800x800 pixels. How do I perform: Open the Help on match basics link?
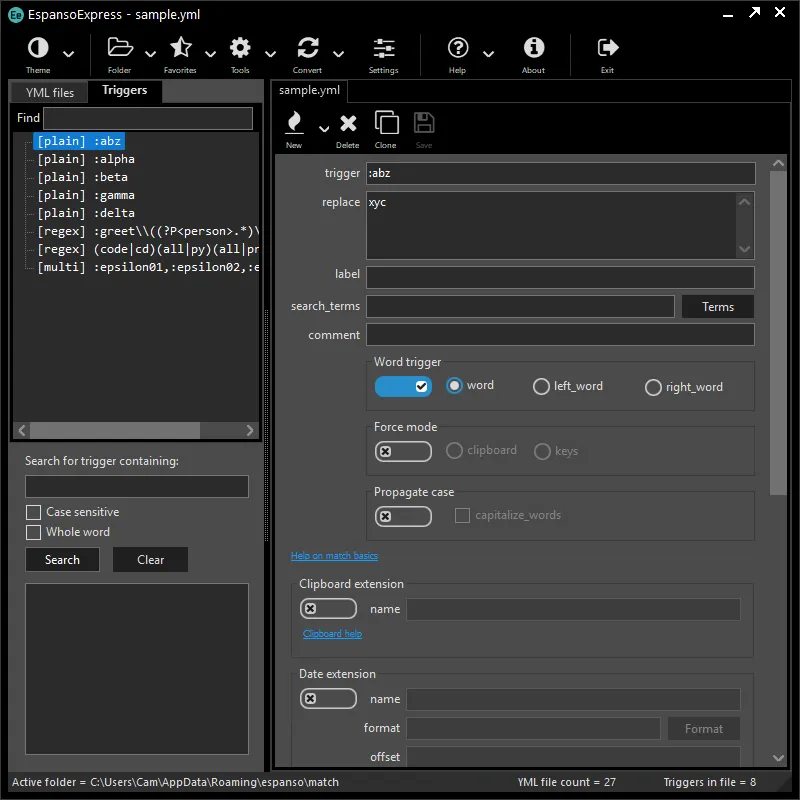[x=334, y=556]
